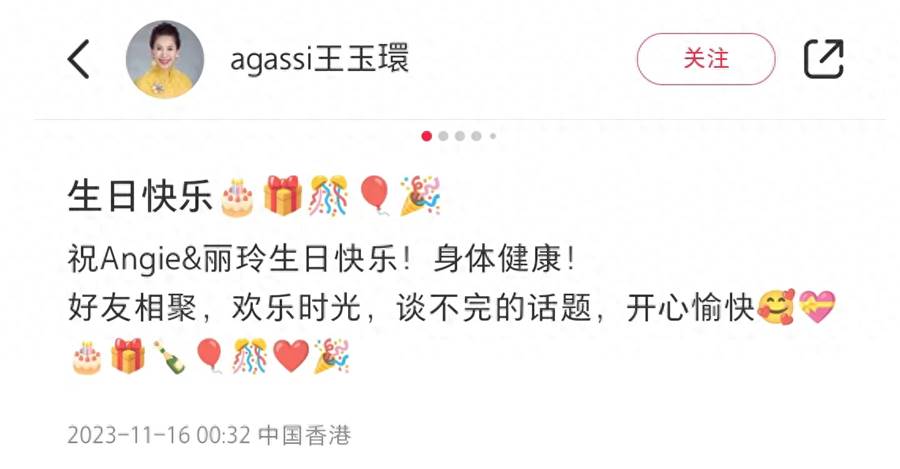Click the gift box emoji in title

pyautogui.click(x=282, y=196)
